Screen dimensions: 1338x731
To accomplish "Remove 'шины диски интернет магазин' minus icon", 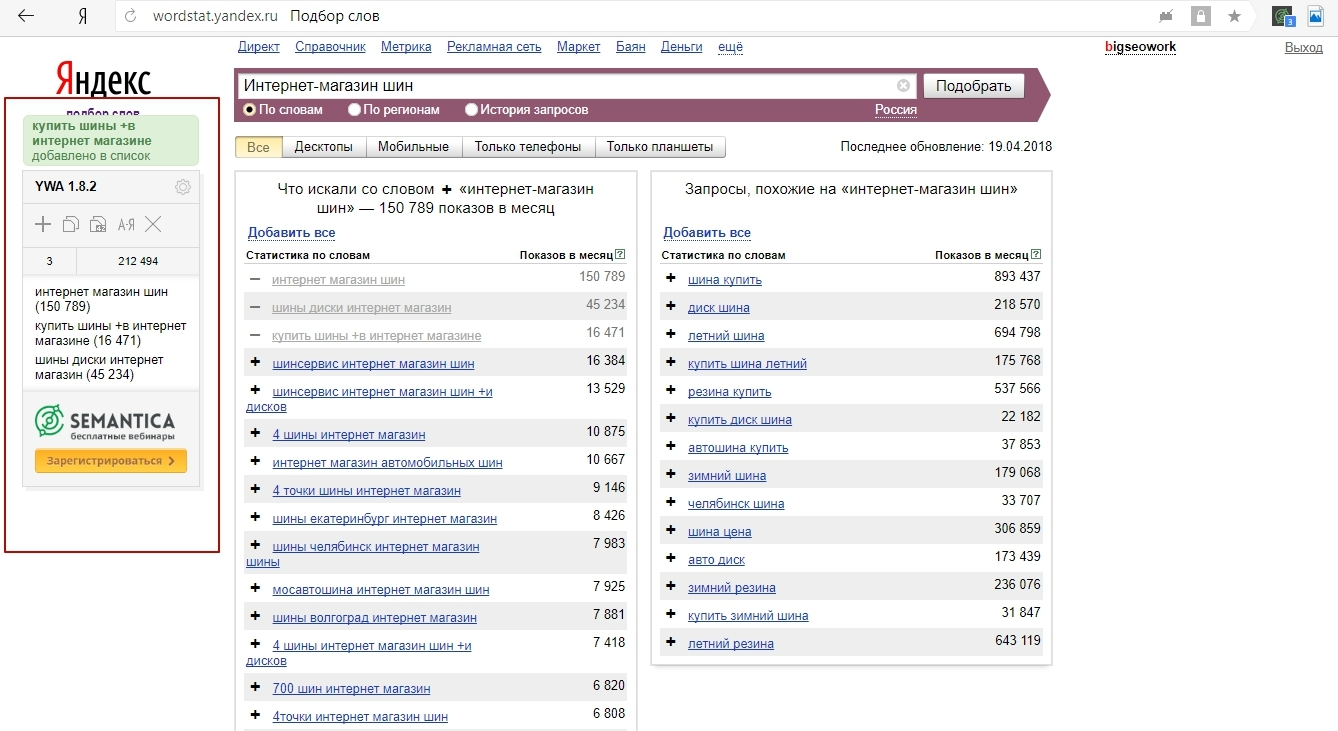I will click(x=256, y=307).
